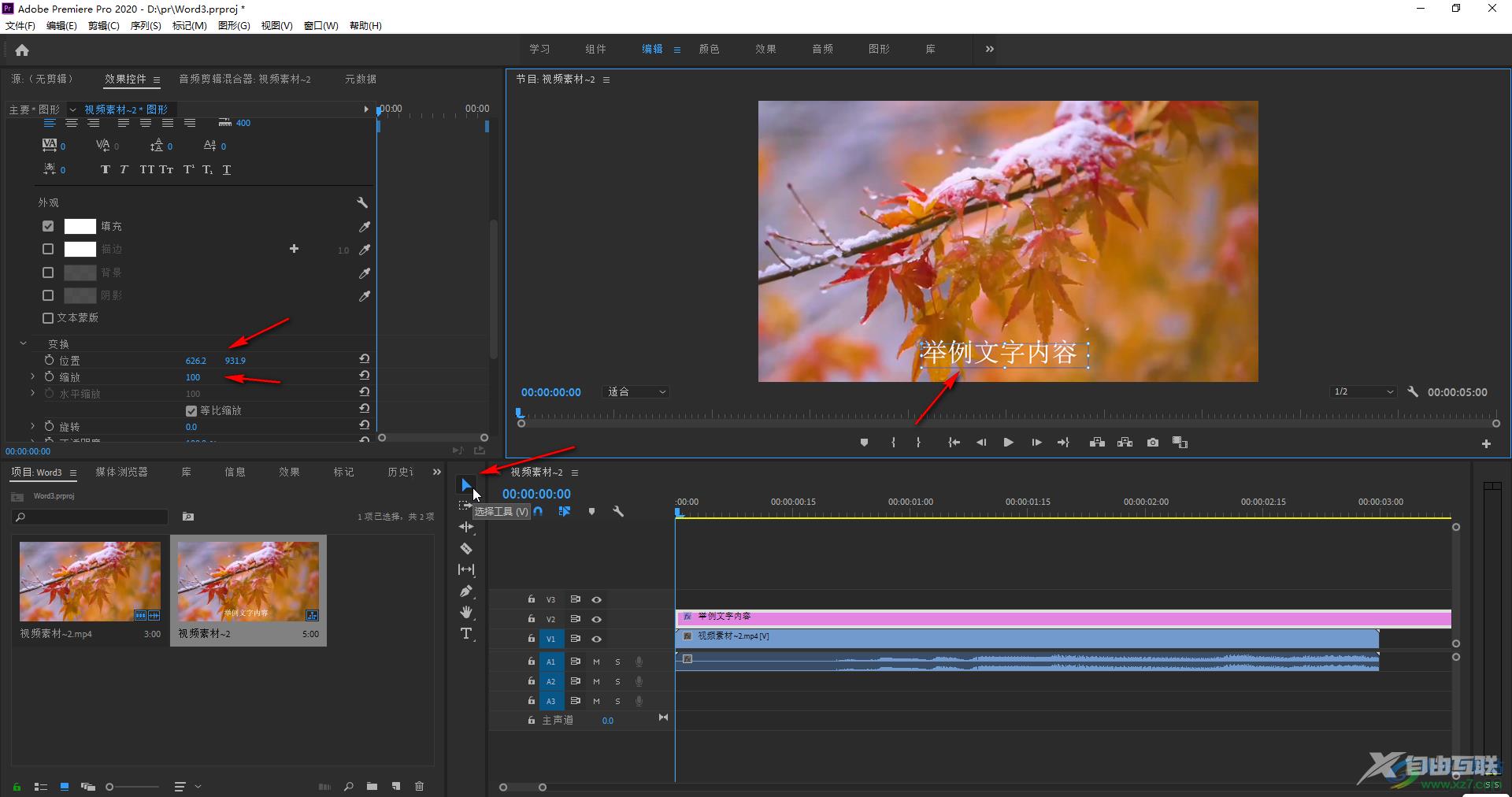Open the 文件(F) menu
This screenshot has width=1512, height=797.
point(20,25)
